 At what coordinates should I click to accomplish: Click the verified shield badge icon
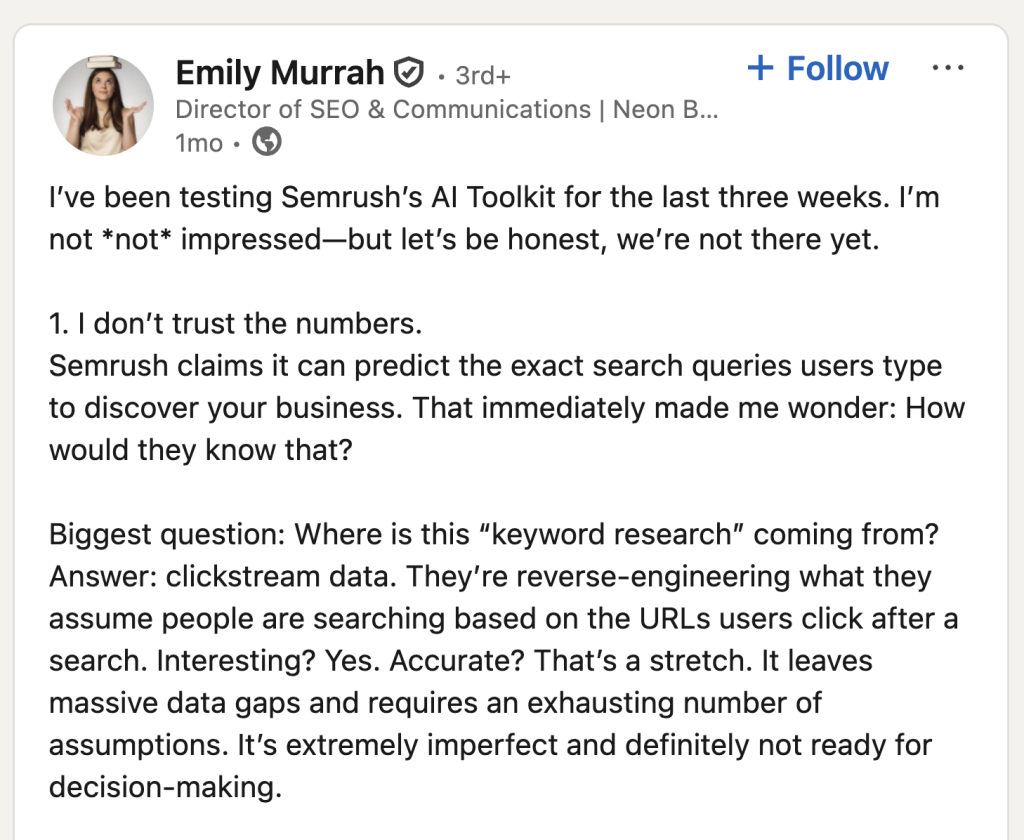pyautogui.click(x=408, y=74)
